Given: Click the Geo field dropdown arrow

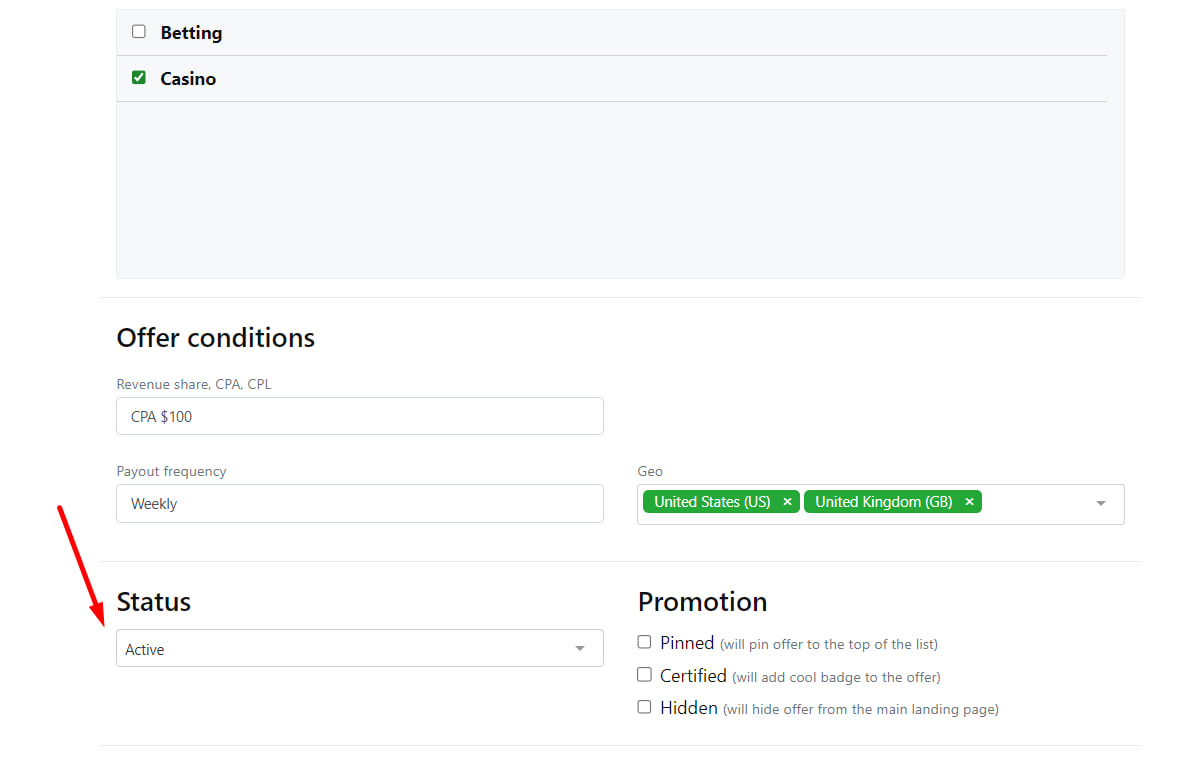Looking at the screenshot, I should (1101, 503).
